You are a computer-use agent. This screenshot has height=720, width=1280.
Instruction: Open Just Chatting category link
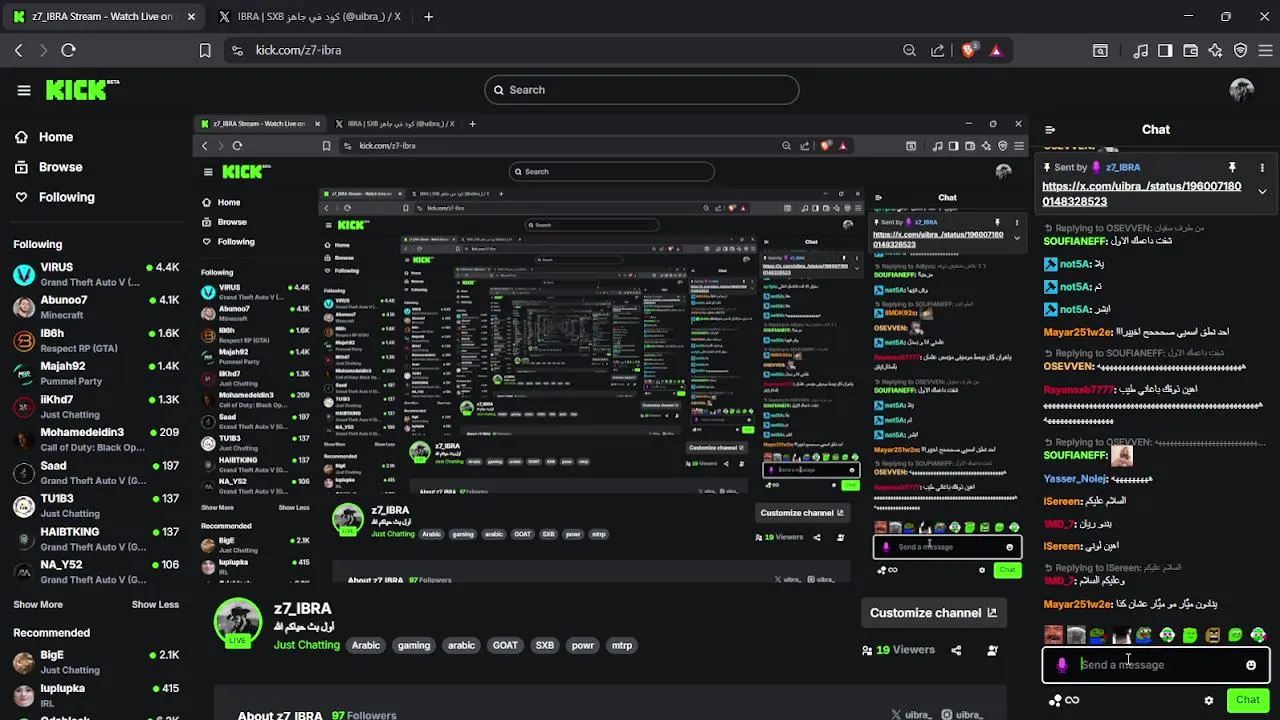pyautogui.click(x=307, y=645)
